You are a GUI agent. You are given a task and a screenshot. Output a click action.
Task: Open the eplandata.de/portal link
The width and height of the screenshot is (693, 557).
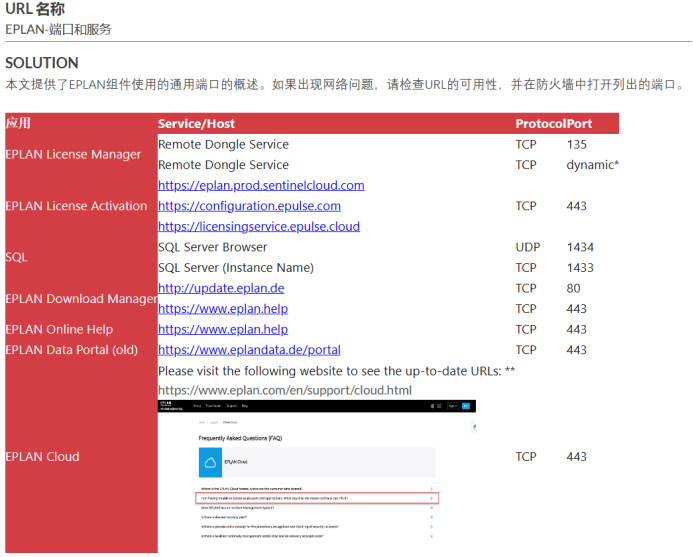pyautogui.click(x=249, y=350)
